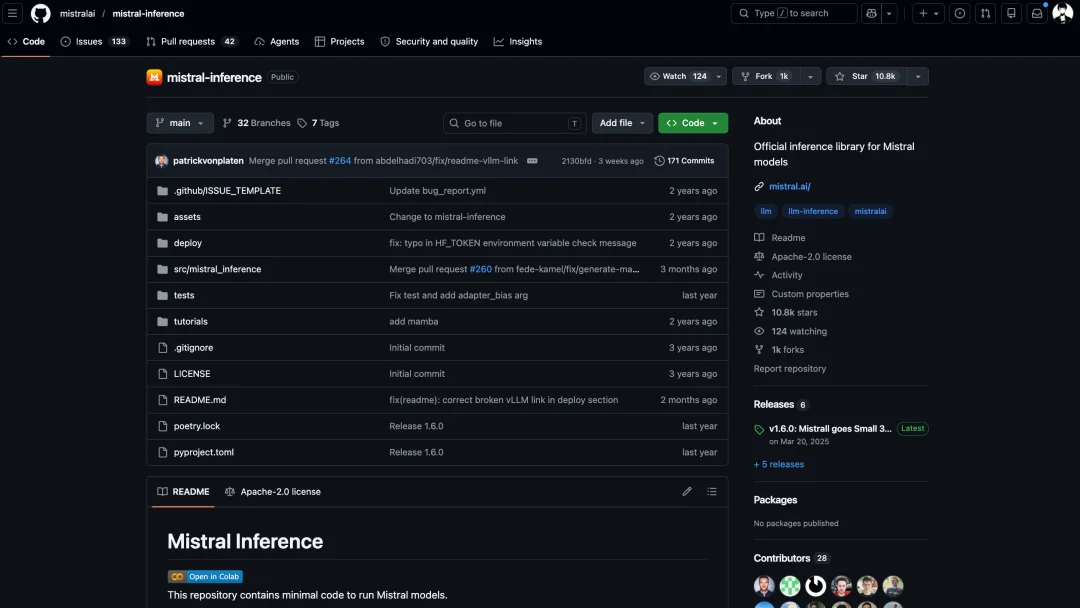Open the star lists dropdown arrow
Image resolution: width=1080 pixels, height=608 pixels.
[x=917, y=76]
